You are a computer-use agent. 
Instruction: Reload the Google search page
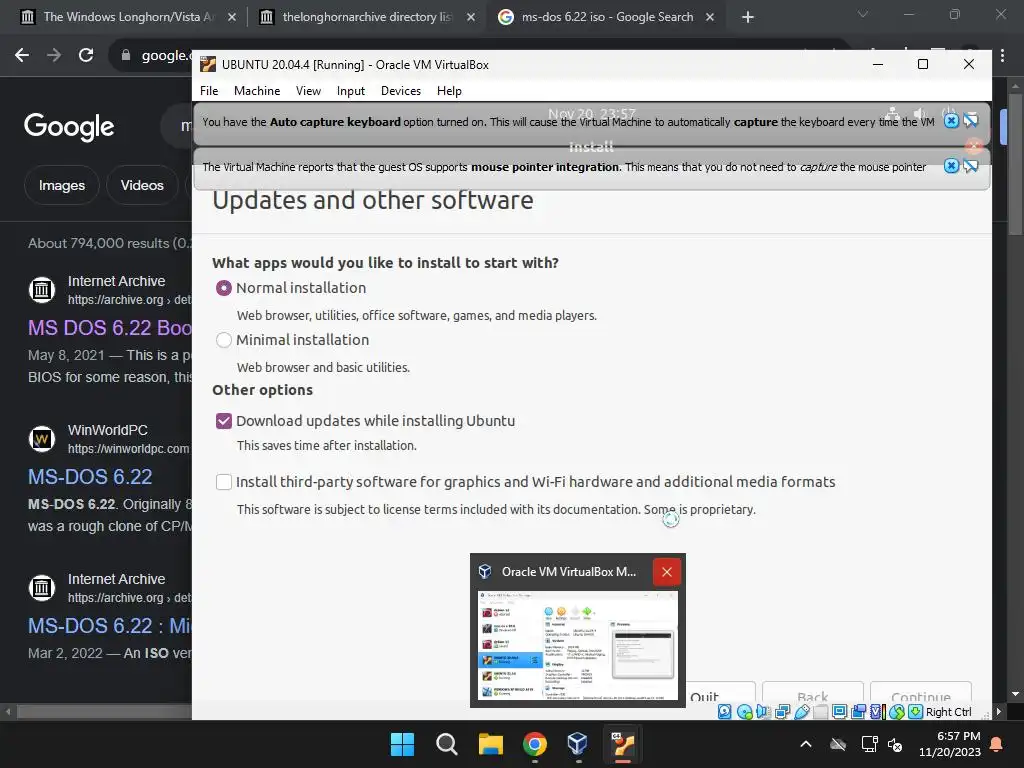point(86,55)
